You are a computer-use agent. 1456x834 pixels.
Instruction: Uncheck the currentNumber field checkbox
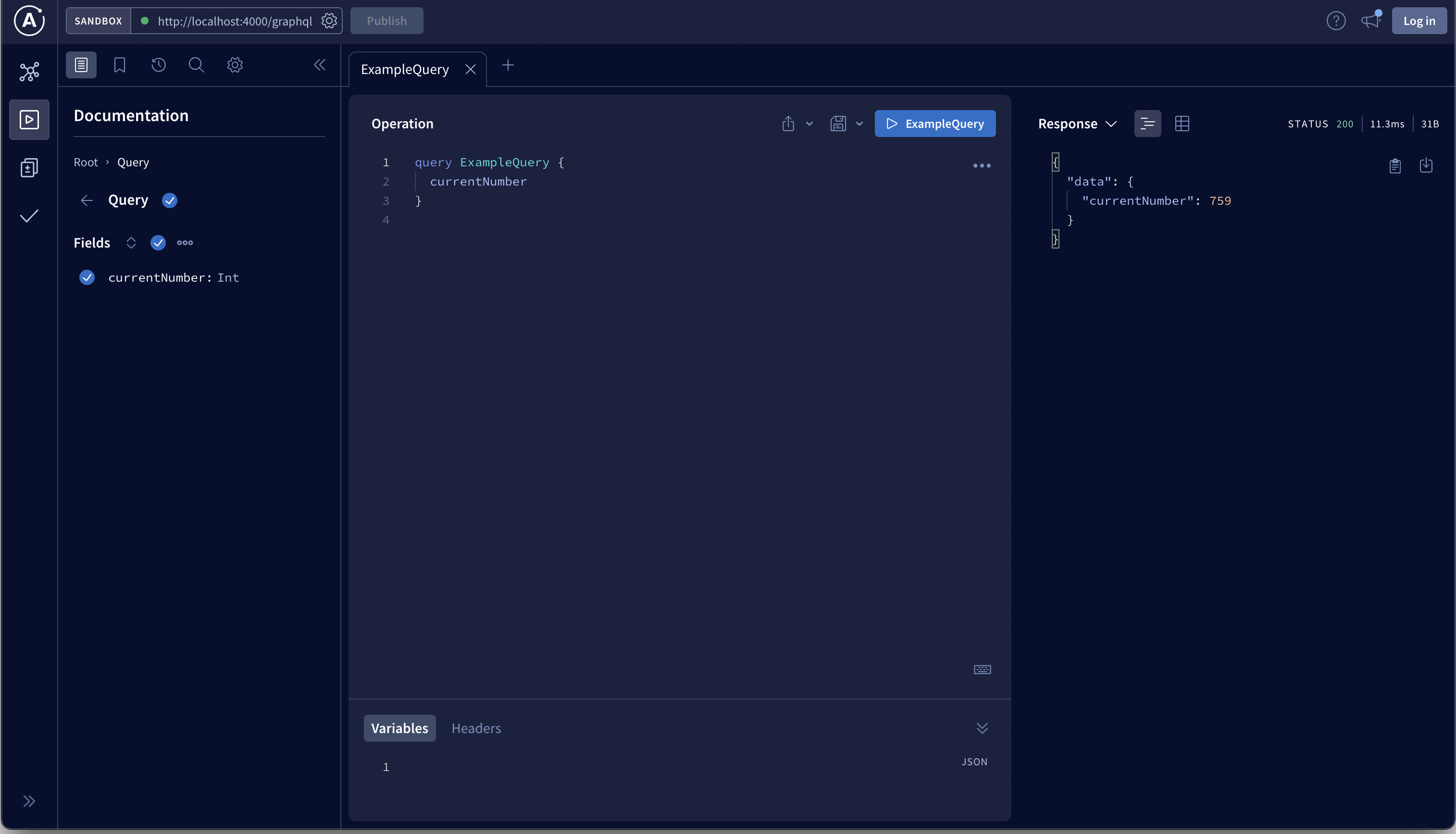pyautogui.click(x=87, y=277)
